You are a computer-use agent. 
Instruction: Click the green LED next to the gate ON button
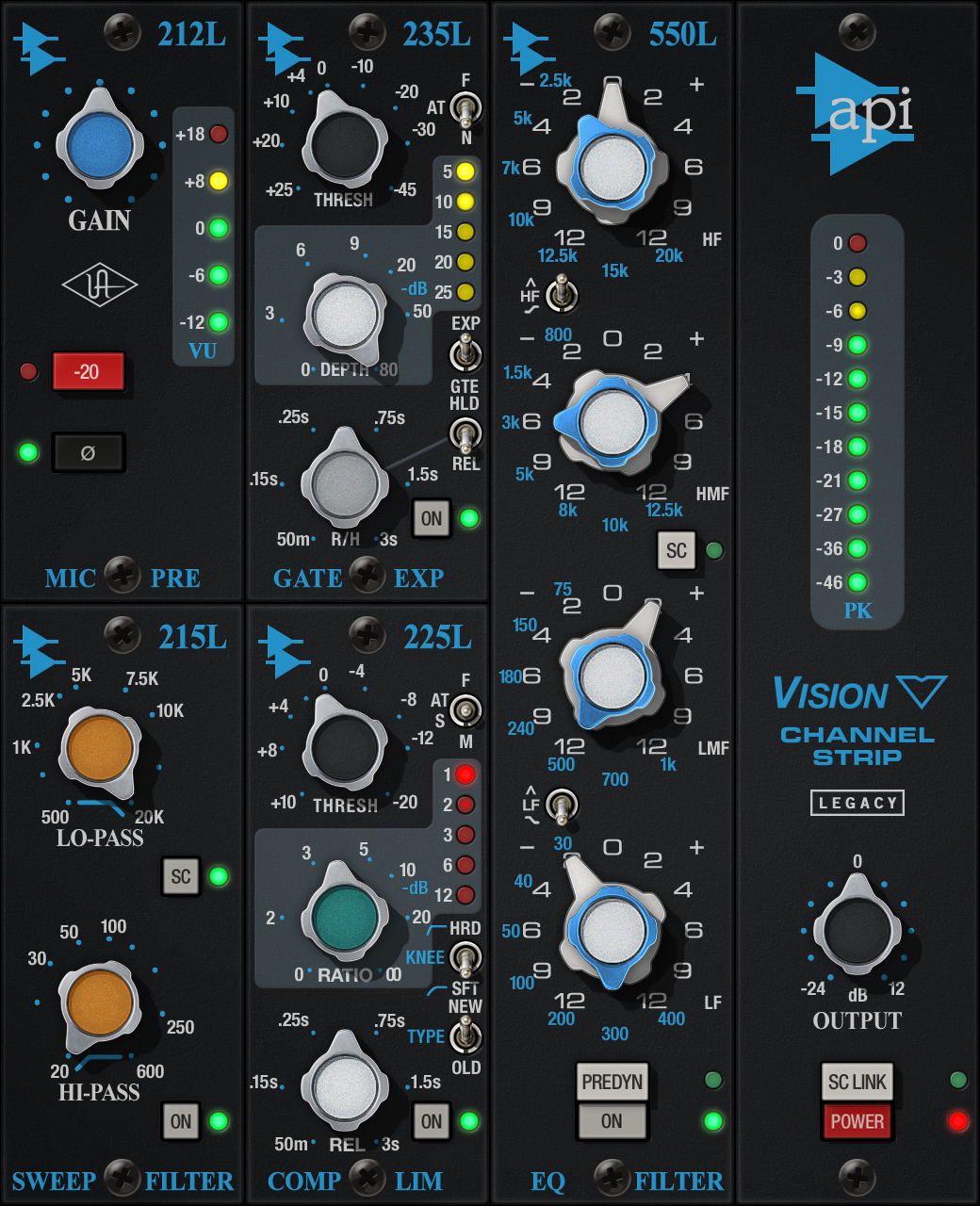coord(468,517)
